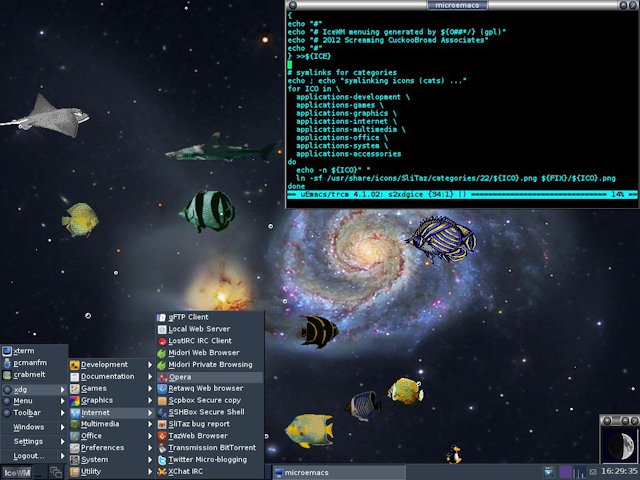
Task: Expand the Utility submenu arrow
Action: (x=150, y=471)
